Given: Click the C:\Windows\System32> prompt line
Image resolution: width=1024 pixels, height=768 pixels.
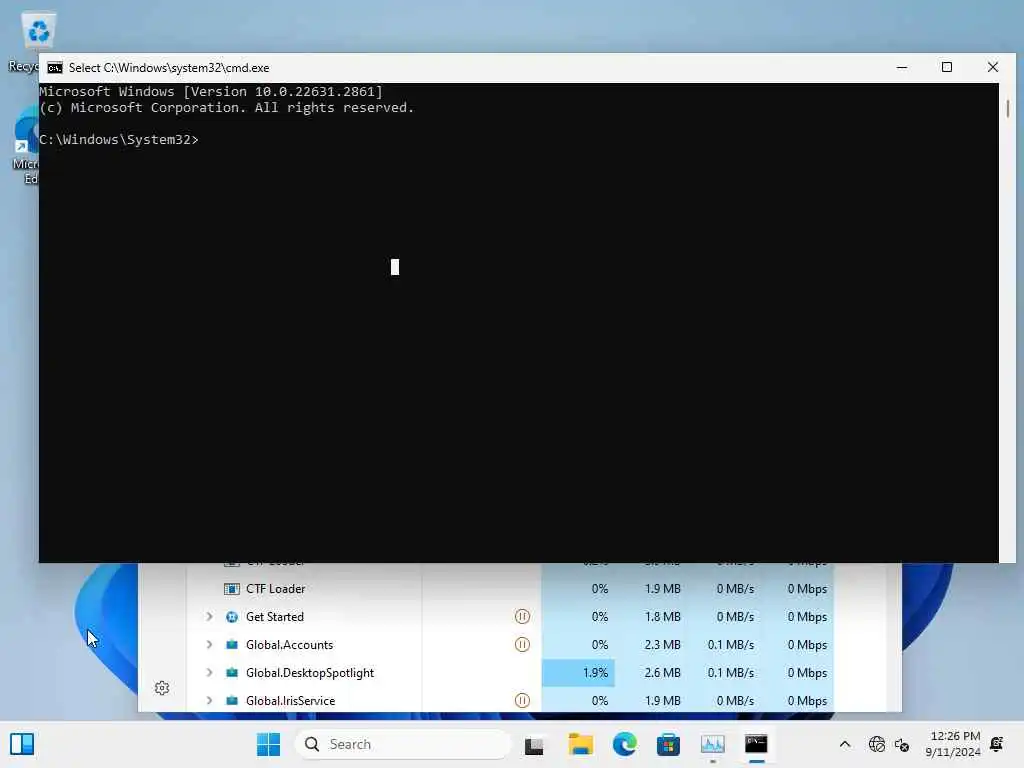Looking at the screenshot, I should coord(118,140).
